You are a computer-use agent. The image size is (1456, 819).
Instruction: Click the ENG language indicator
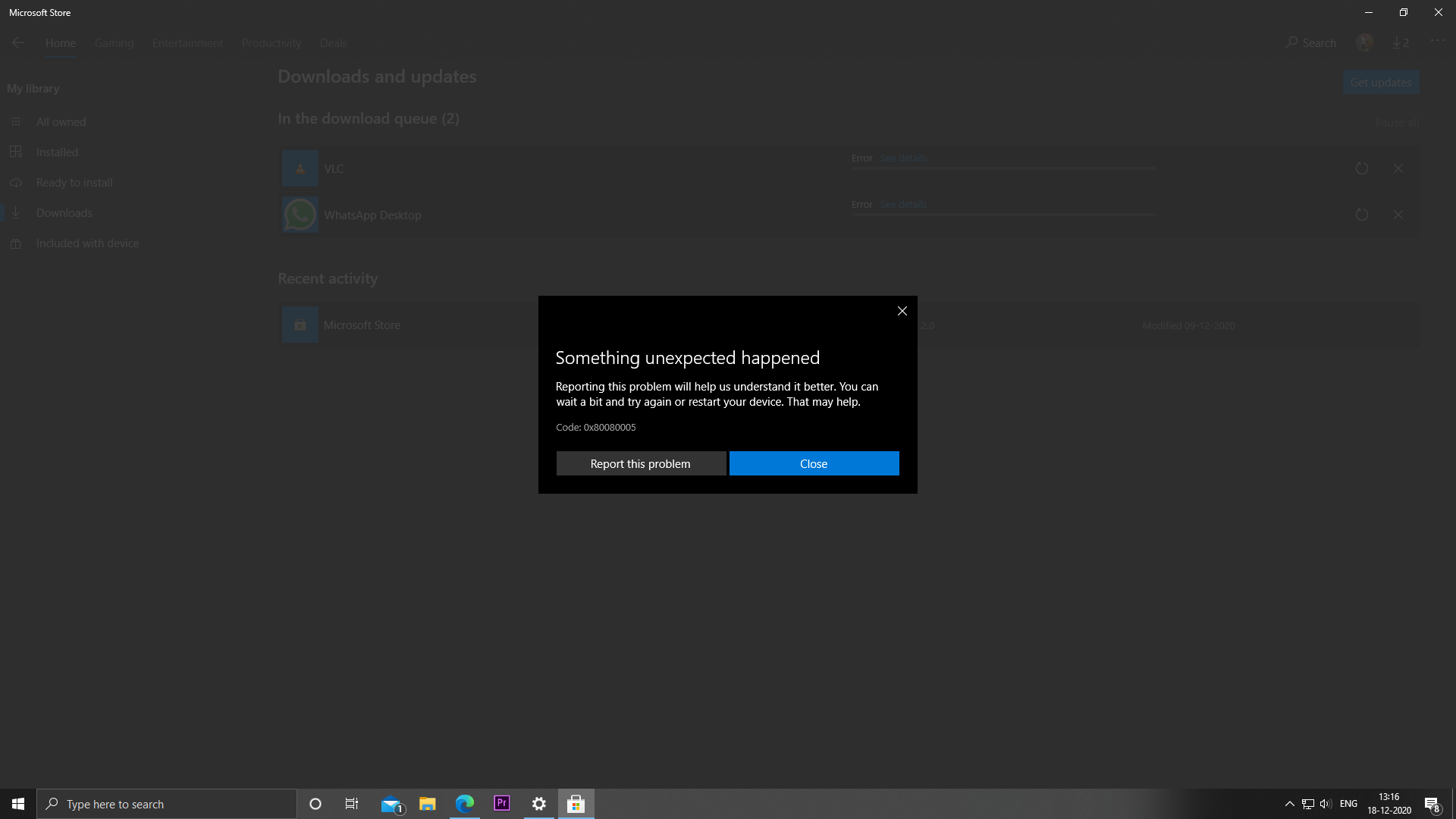pyautogui.click(x=1348, y=804)
